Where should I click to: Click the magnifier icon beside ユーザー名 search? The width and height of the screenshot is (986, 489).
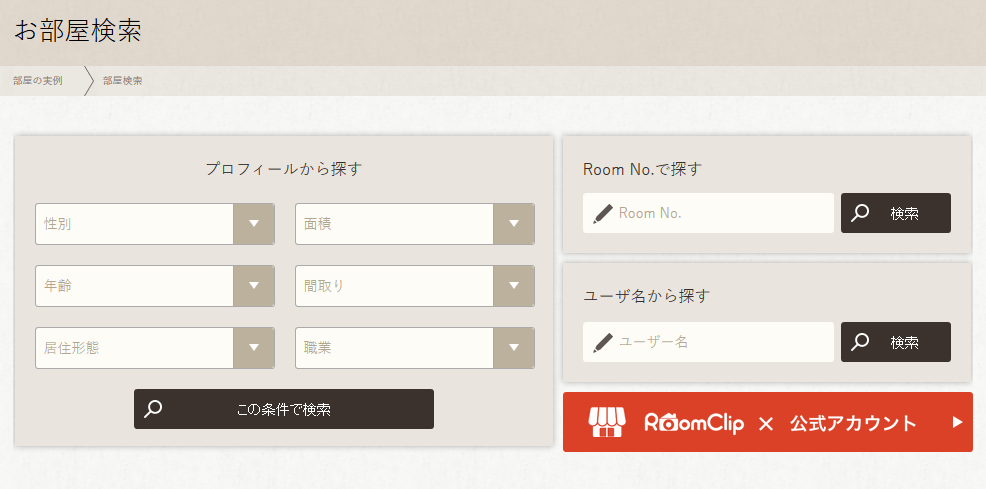pos(860,342)
